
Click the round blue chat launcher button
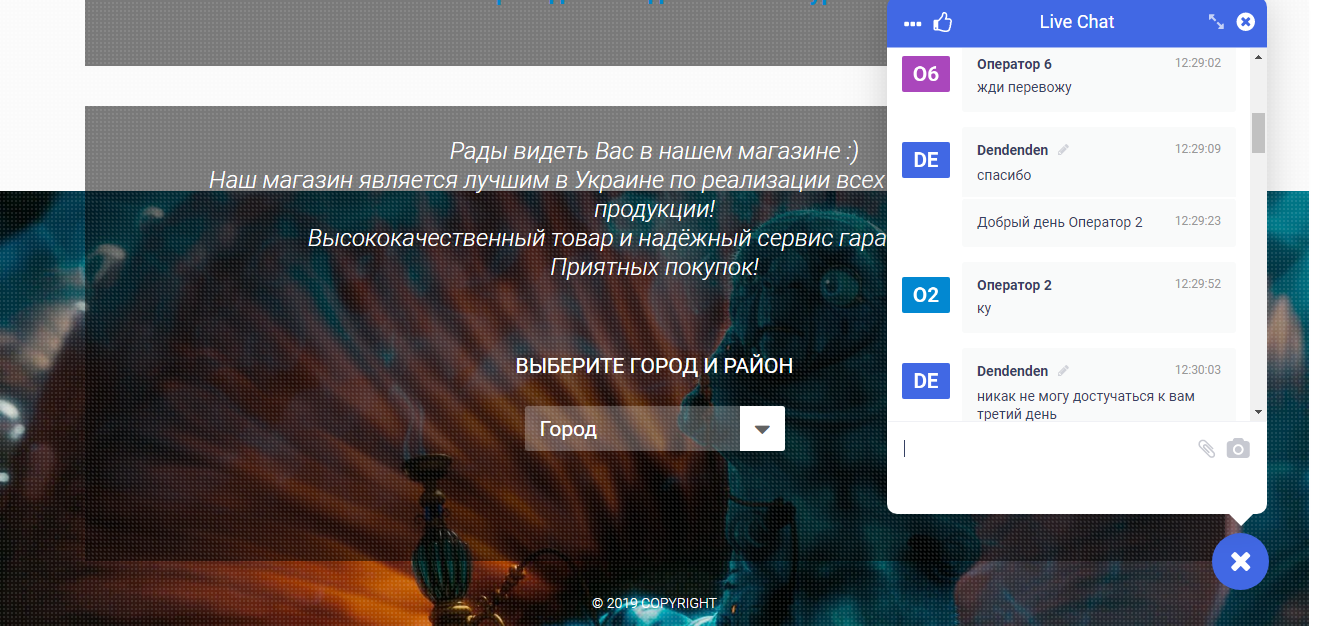coord(1240,562)
